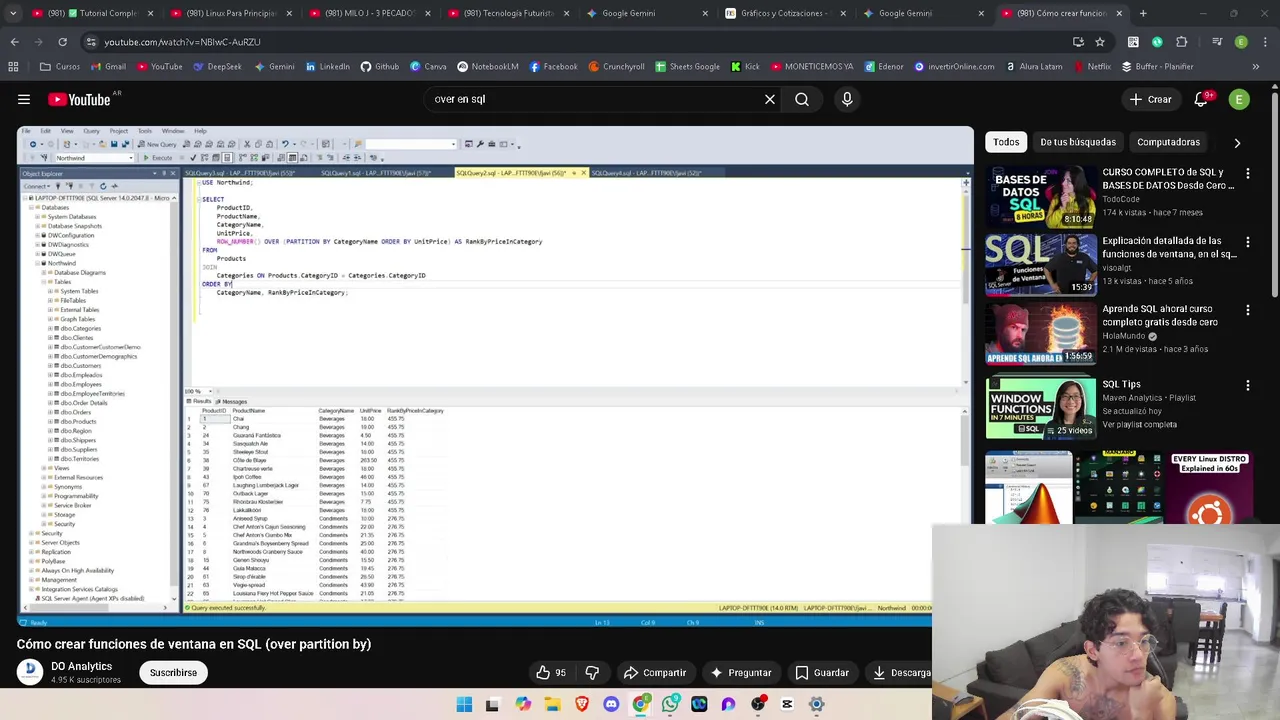Dislike the video with thumbs down
The width and height of the screenshot is (1280, 720).
592,673
